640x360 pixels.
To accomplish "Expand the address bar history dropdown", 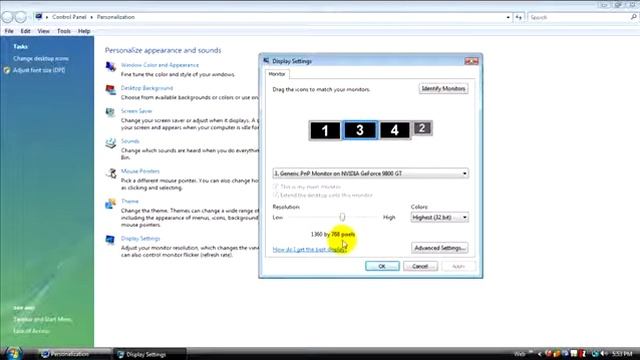I will pos(508,17).
